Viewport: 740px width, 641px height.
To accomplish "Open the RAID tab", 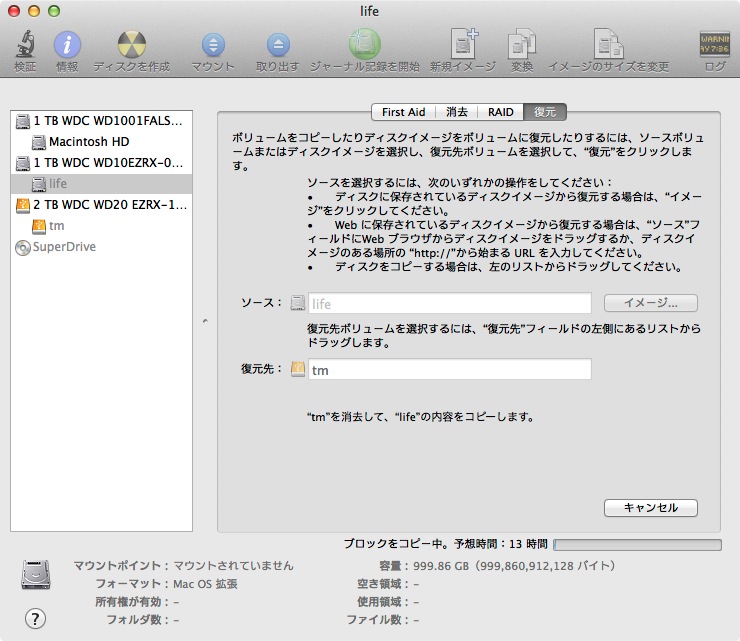I will [x=502, y=112].
